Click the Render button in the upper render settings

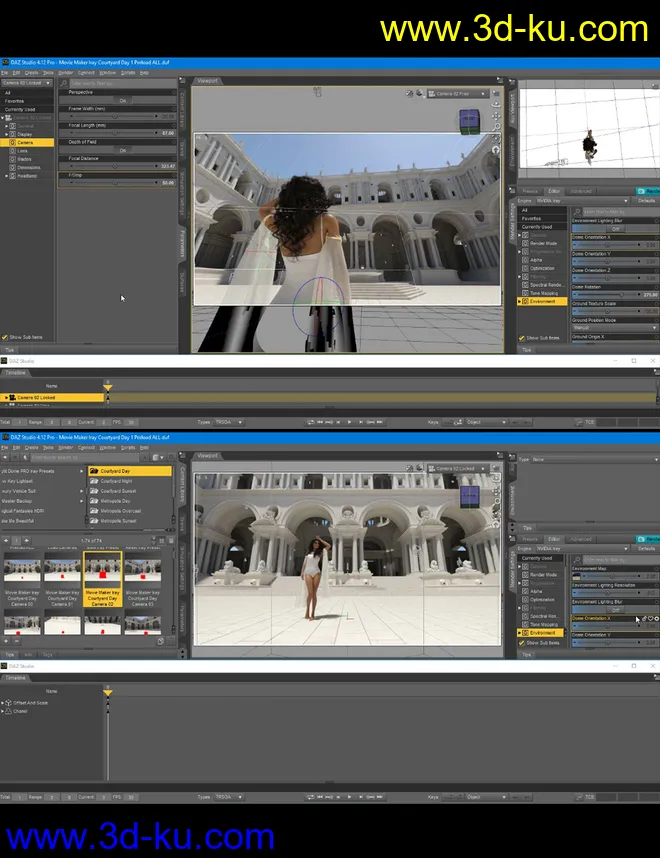tap(647, 191)
